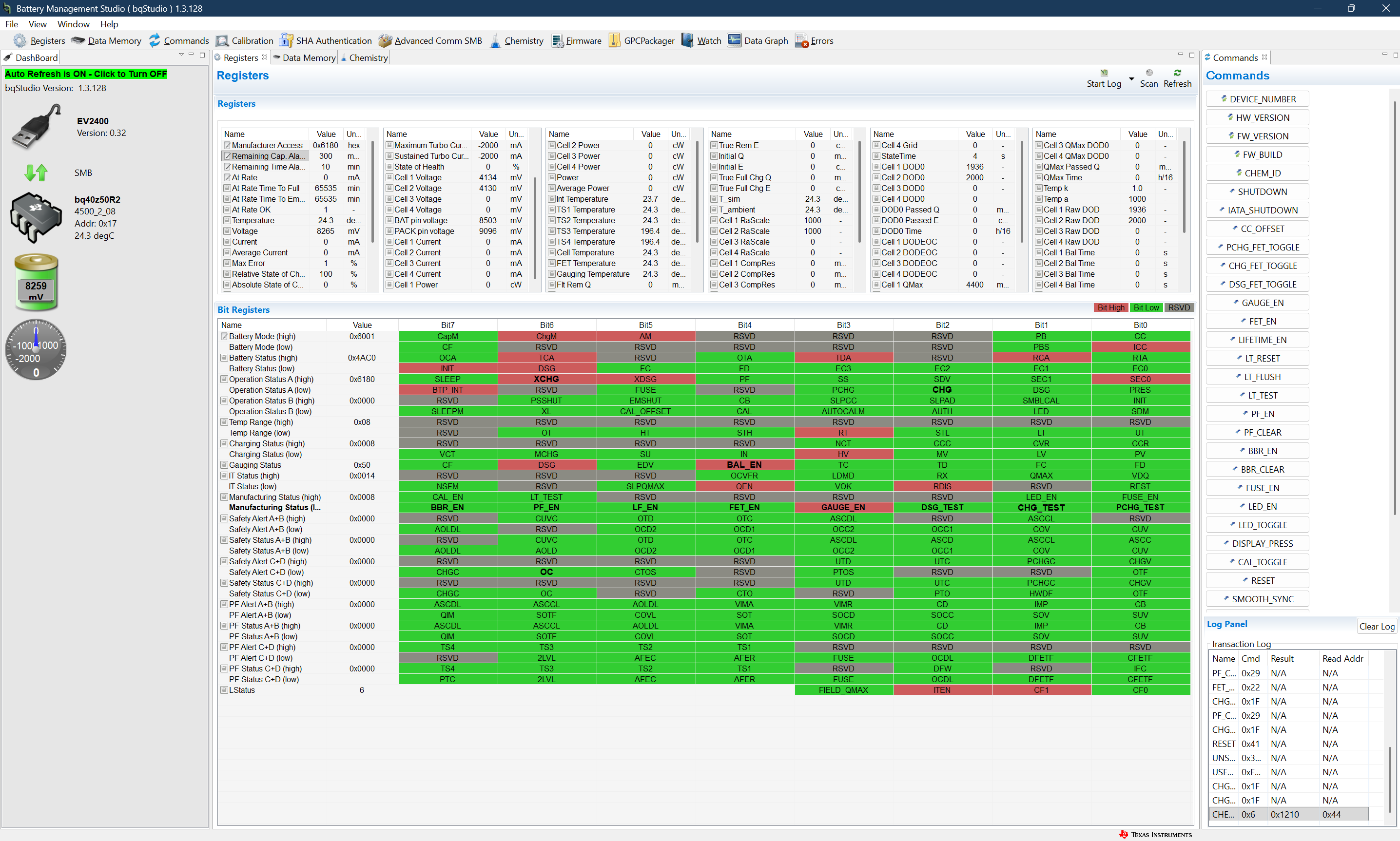The height and width of the screenshot is (841, 1400).
Task: Open the Firmware tool
Action: click(576, 41)
